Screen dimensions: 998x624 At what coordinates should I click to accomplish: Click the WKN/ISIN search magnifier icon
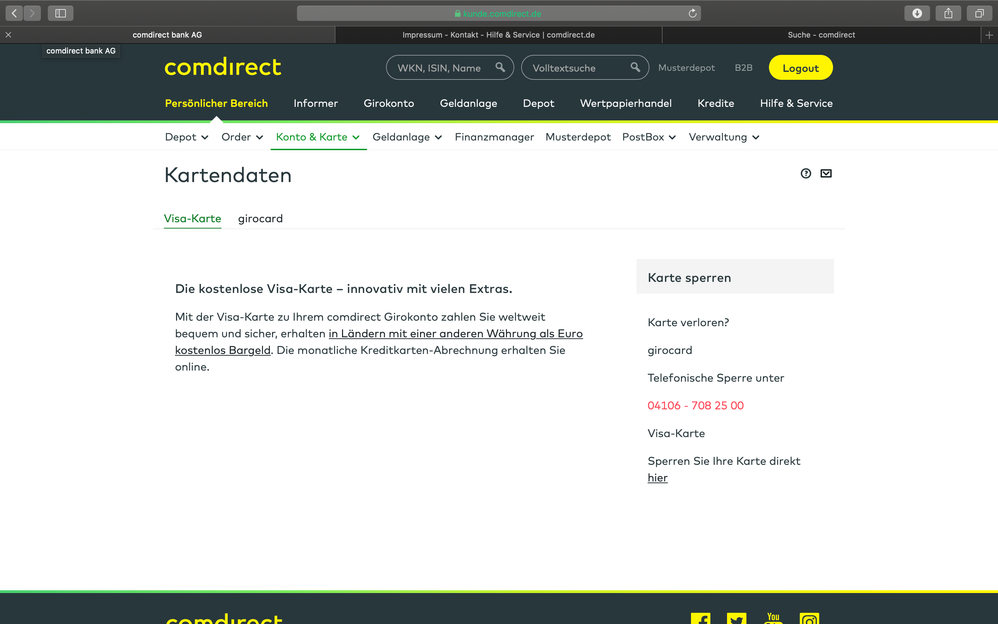(499, 67)
